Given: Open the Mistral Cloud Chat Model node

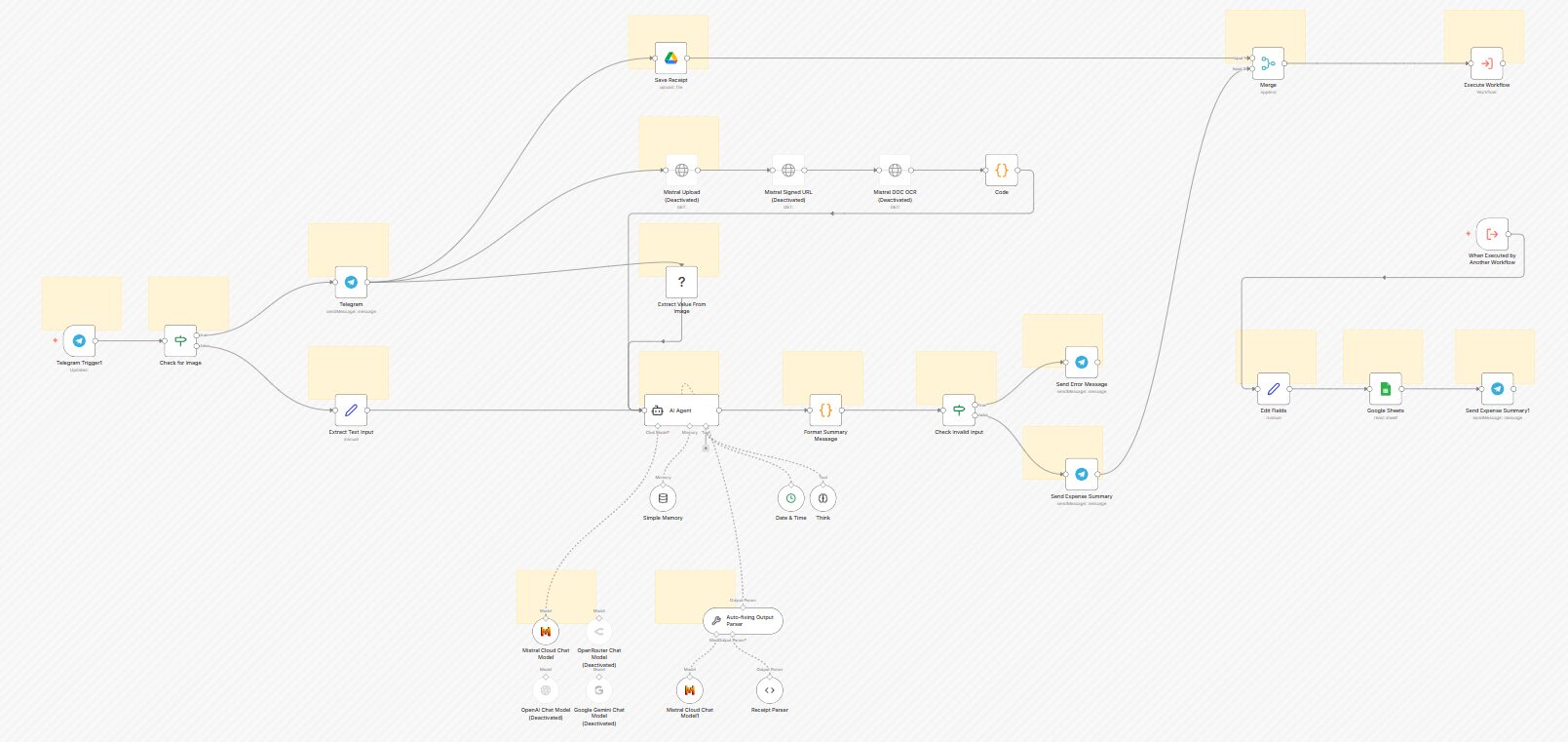Looking at the screenshot, I should point(546,632).
